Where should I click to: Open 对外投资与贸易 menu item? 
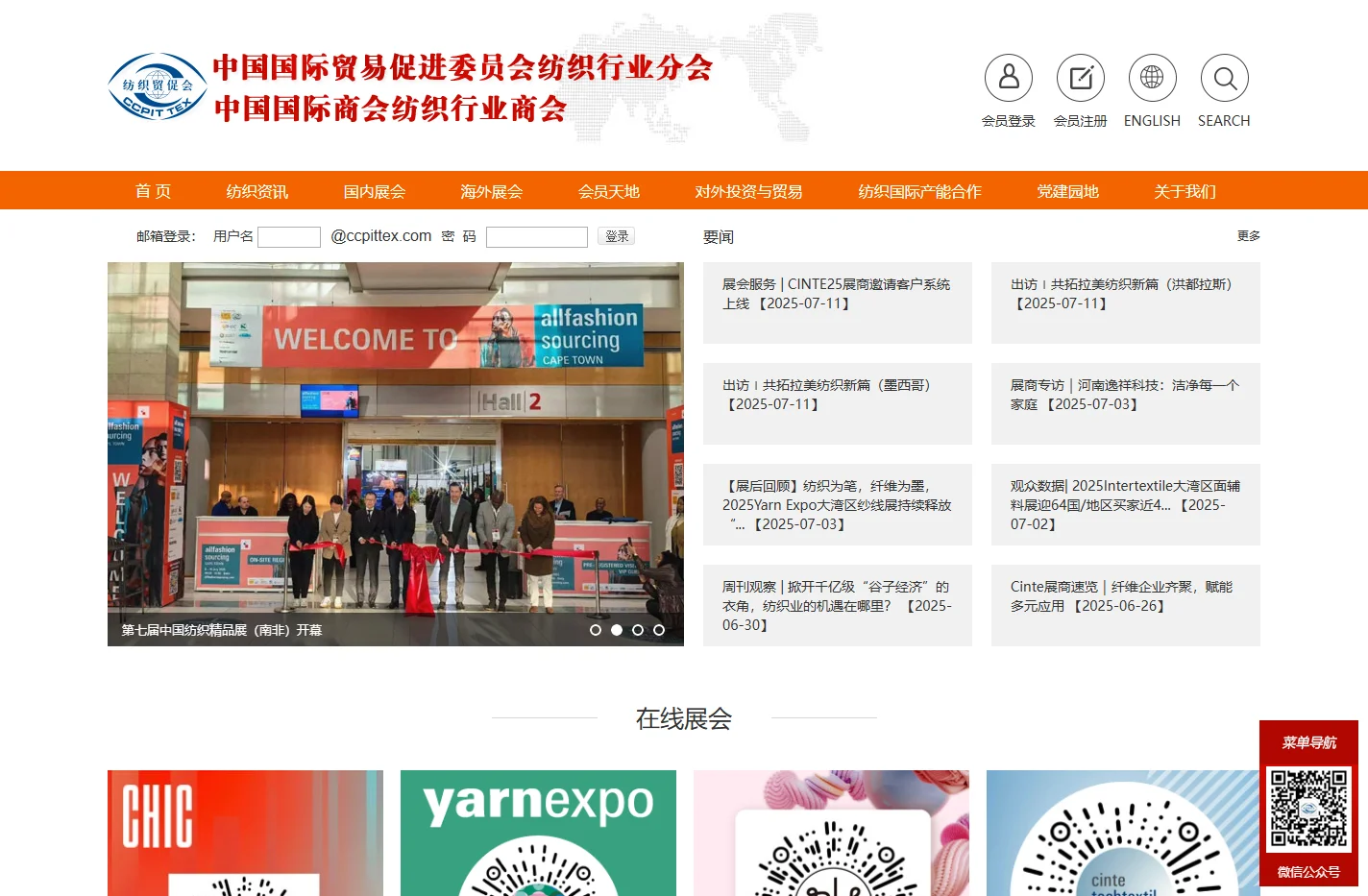point(748,191)
